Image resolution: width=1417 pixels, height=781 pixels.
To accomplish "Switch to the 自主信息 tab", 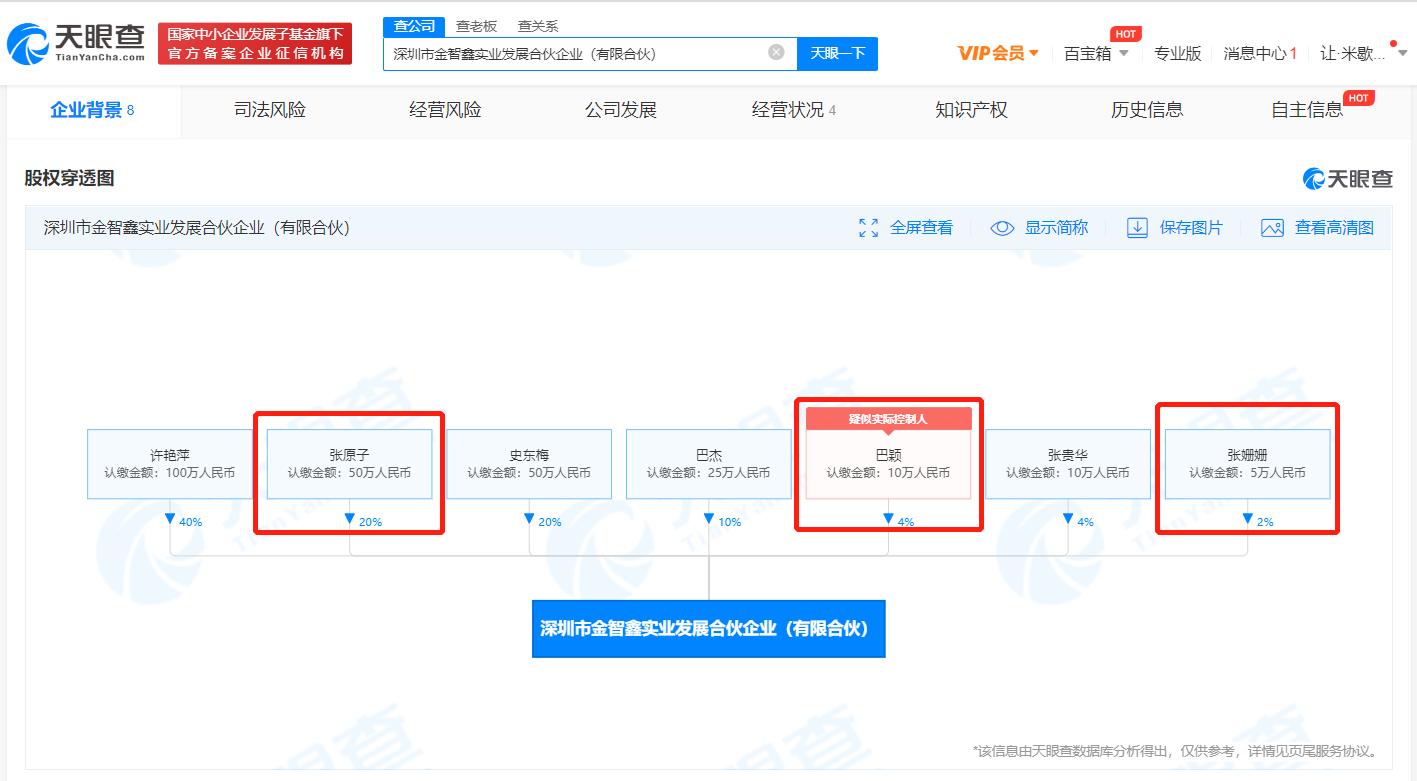I will tap(1308, 110).
